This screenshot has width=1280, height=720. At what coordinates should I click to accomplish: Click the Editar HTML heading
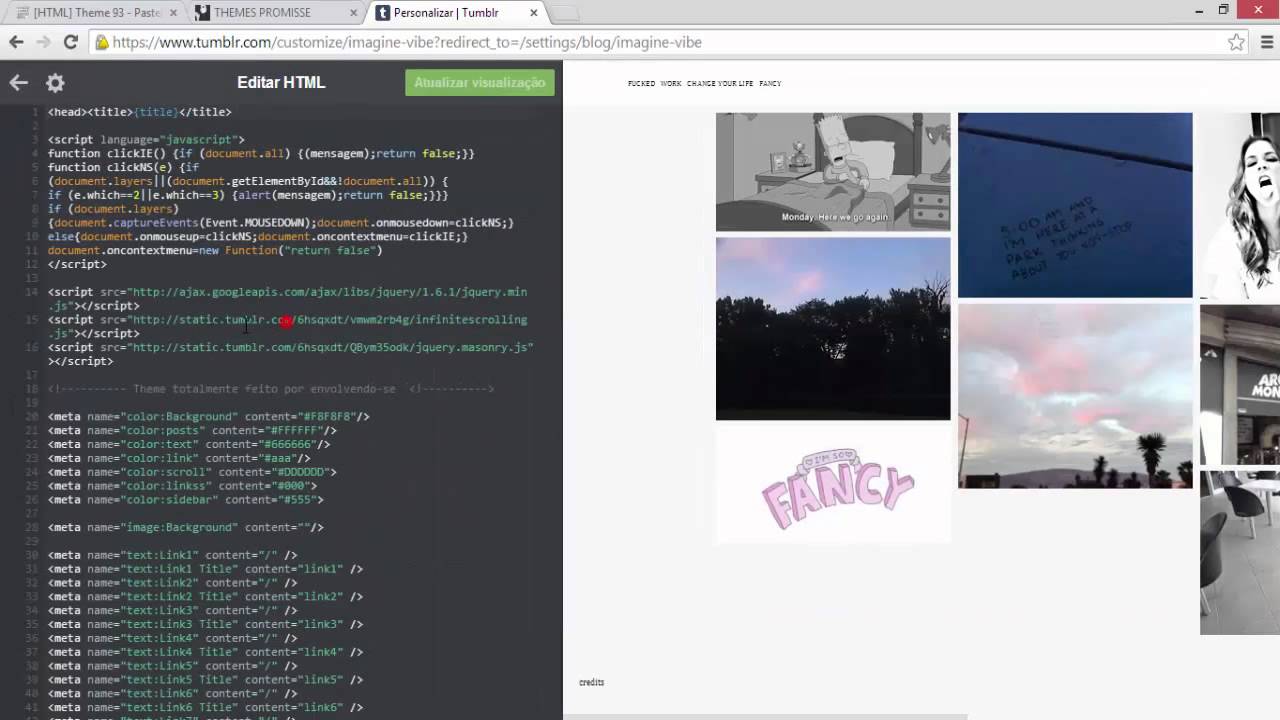pyautogui.click(x=281, y=83)
